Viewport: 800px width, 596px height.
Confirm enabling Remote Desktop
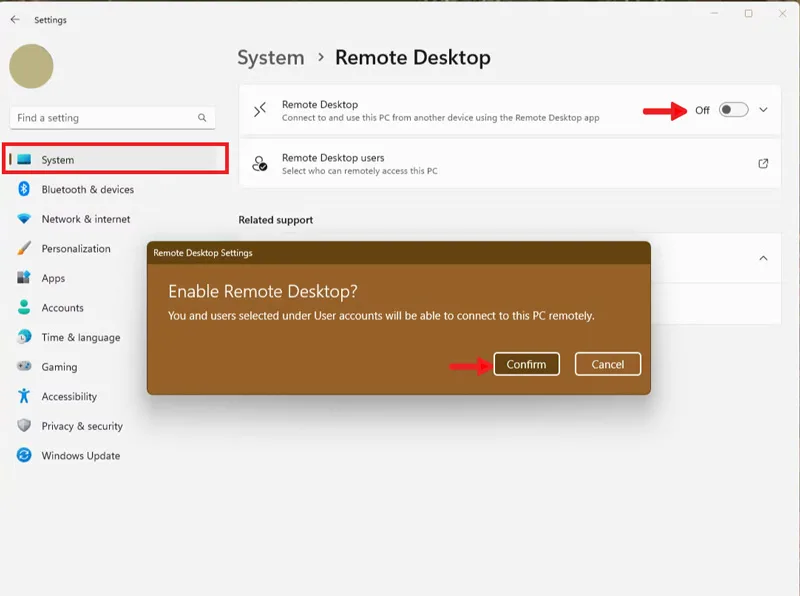pos(527,364)
